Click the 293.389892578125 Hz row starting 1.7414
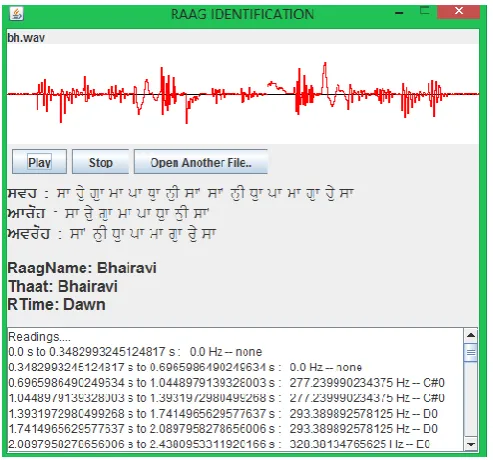The height and width of the screenshot is (460, 493). (x=223, y=429)
